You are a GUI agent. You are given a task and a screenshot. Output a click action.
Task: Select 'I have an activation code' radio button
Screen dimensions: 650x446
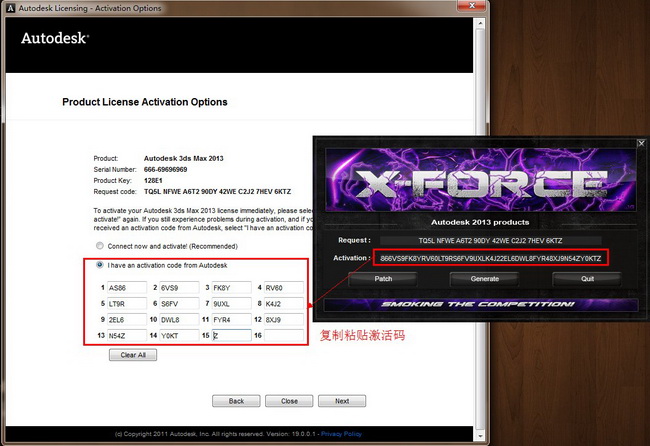(99, 264)
